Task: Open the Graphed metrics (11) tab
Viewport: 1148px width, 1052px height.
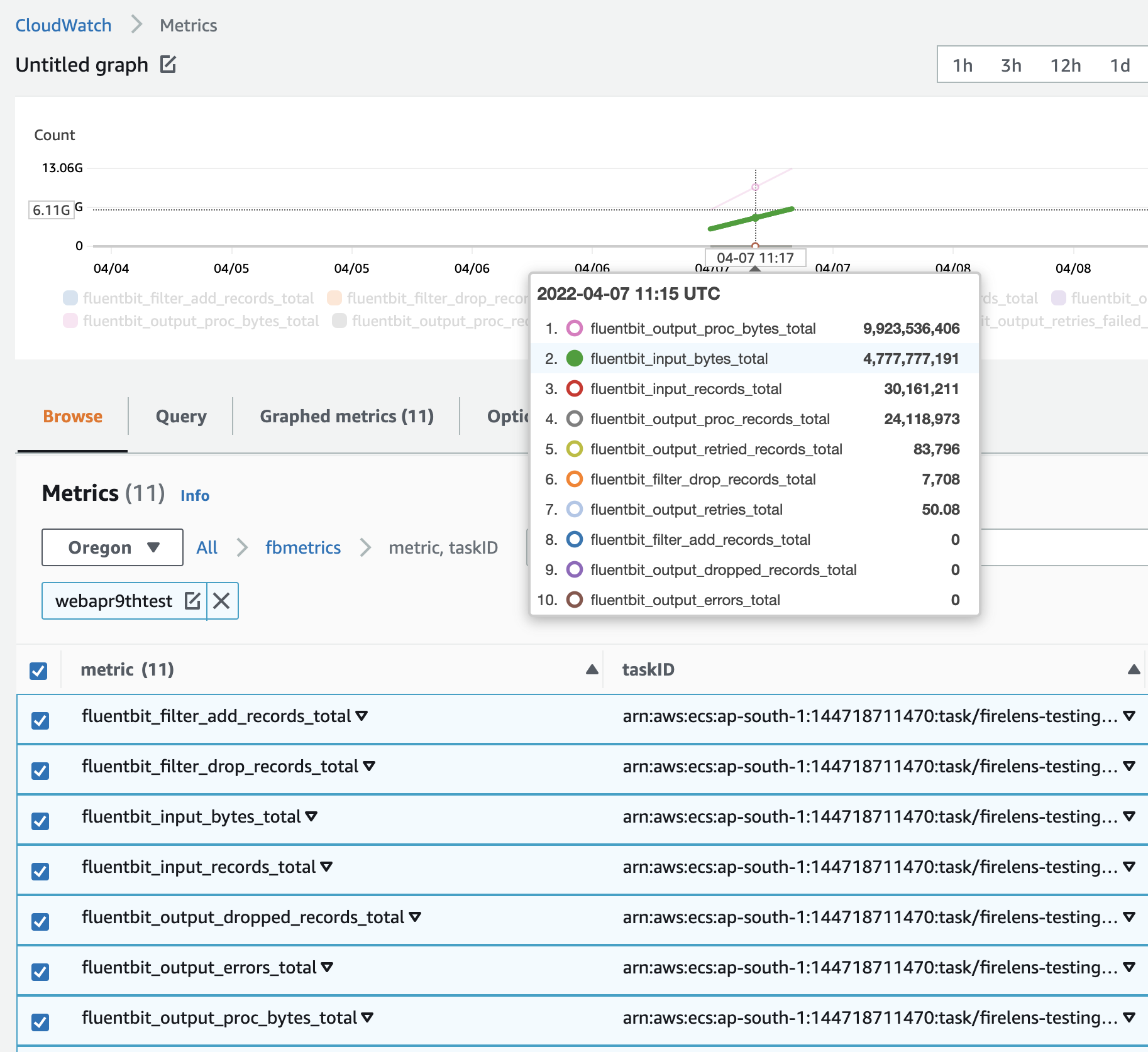Action: 346,416
